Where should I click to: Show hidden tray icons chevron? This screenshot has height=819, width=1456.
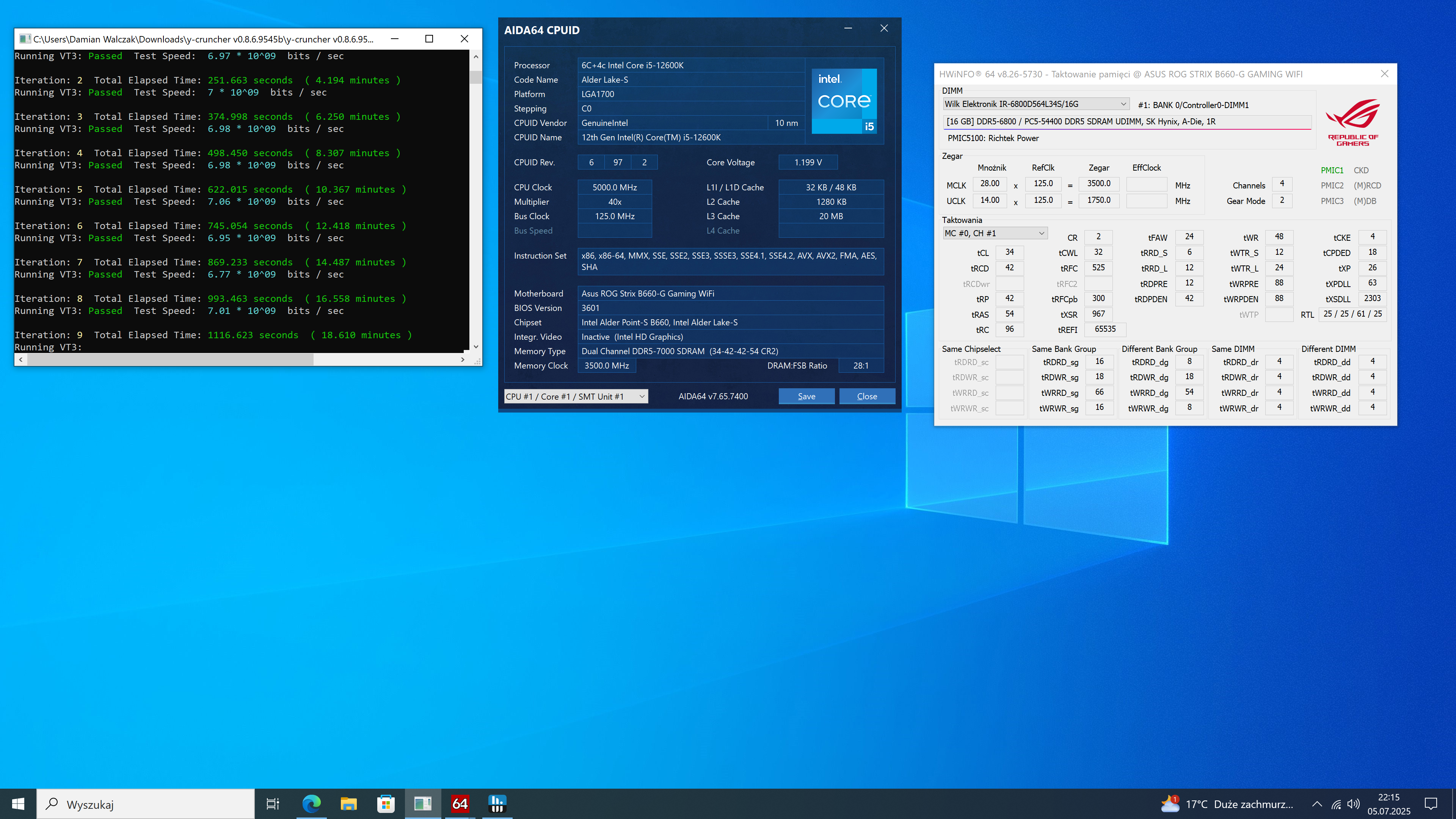coord(1317,804)
